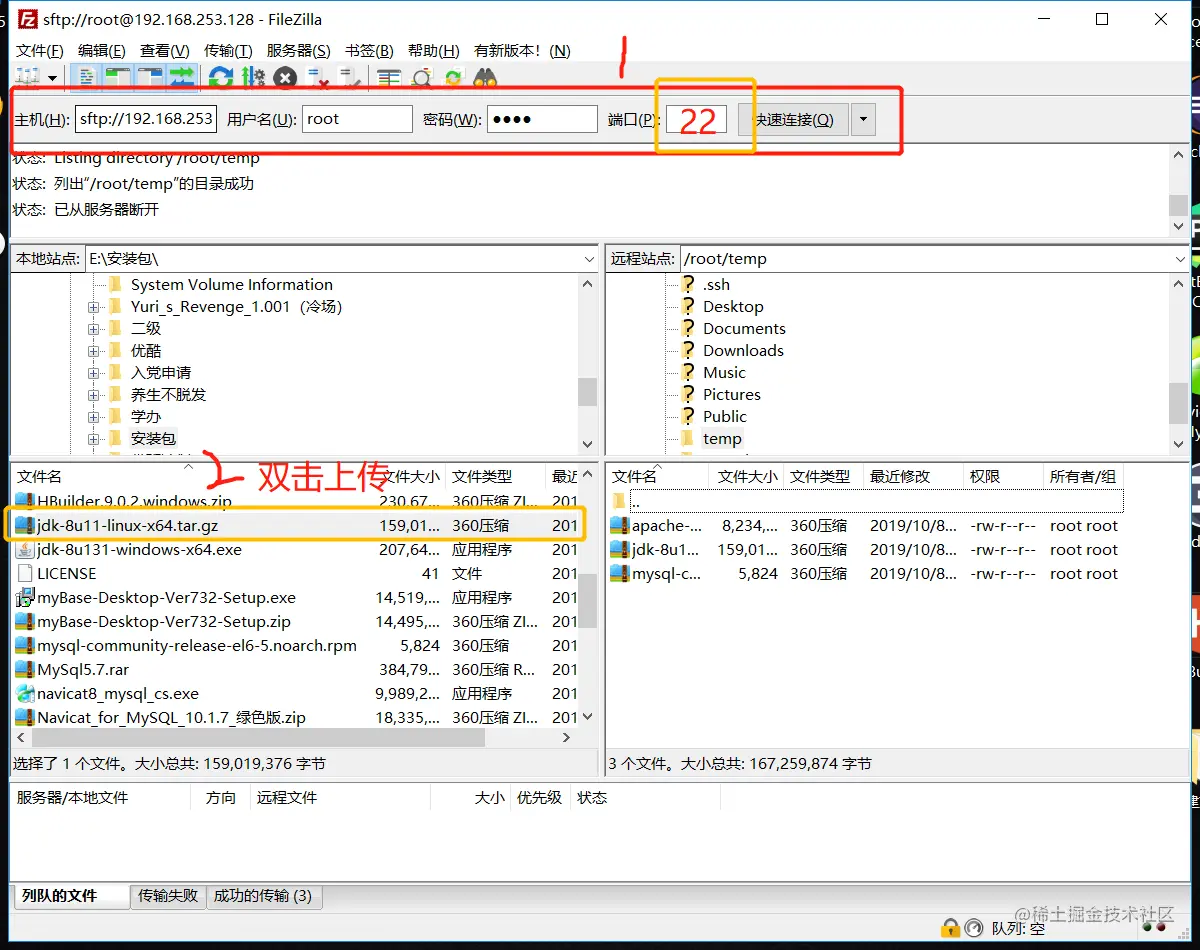Open the 编辑(E) menu
This screenshot has width=1200, height=950.
pyautogui.click(x=102, y=50)
